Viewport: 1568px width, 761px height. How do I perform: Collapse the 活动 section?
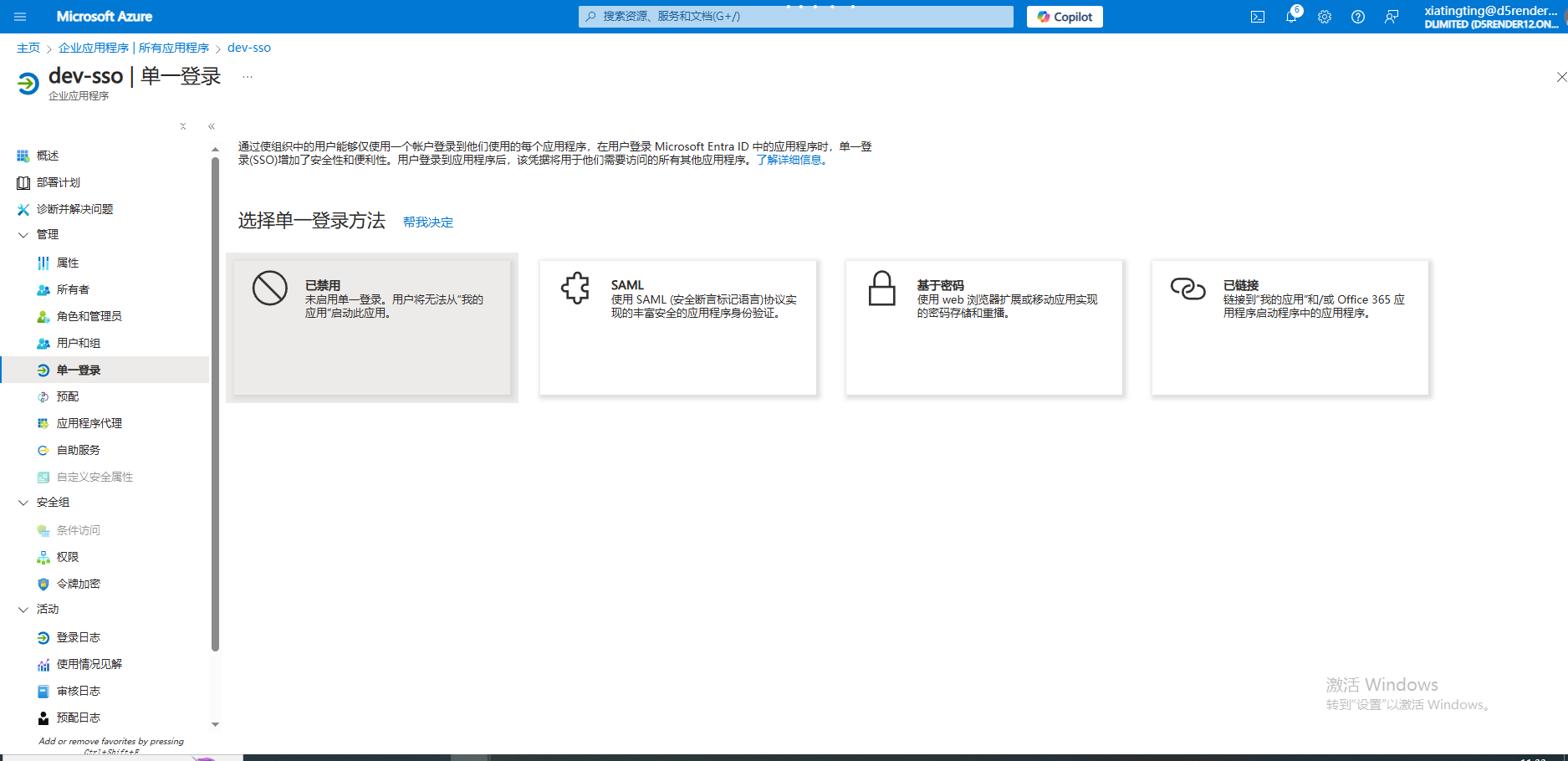(23, 610)
